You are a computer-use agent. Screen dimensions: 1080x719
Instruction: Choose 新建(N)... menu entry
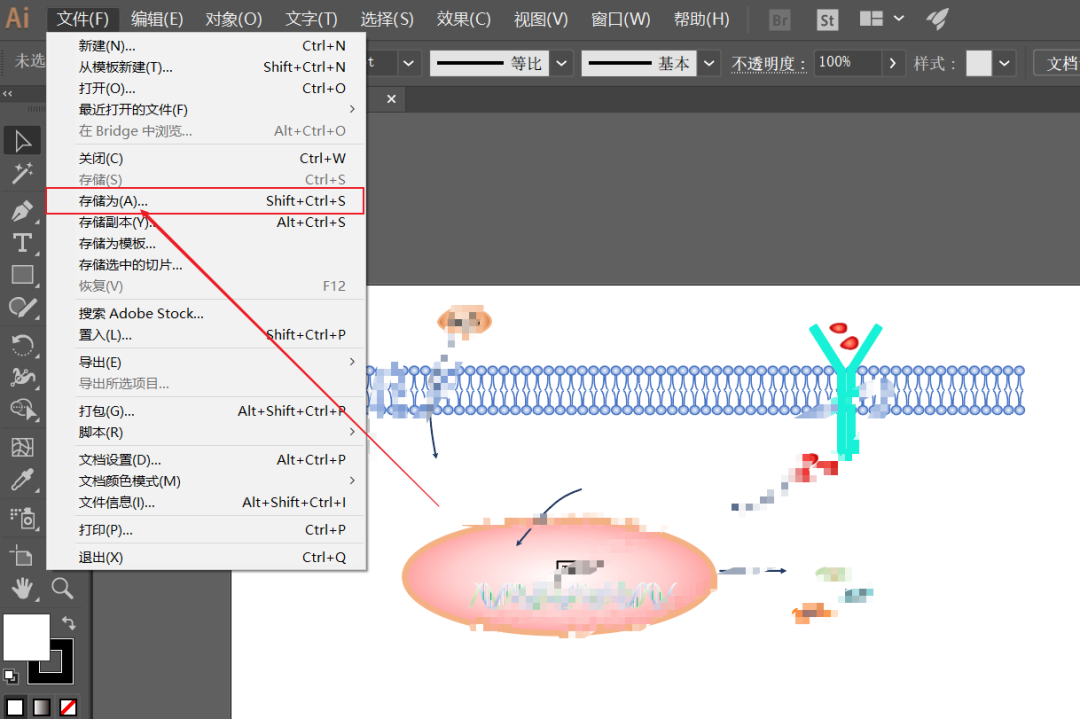(205, 45)
